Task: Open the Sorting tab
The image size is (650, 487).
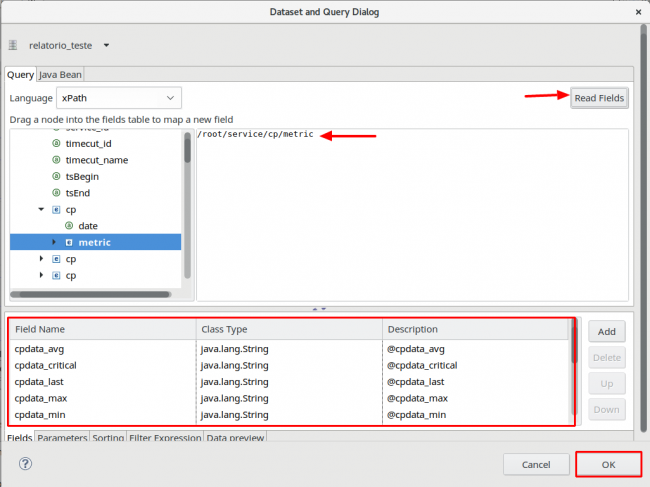Action: pos(108,438)
